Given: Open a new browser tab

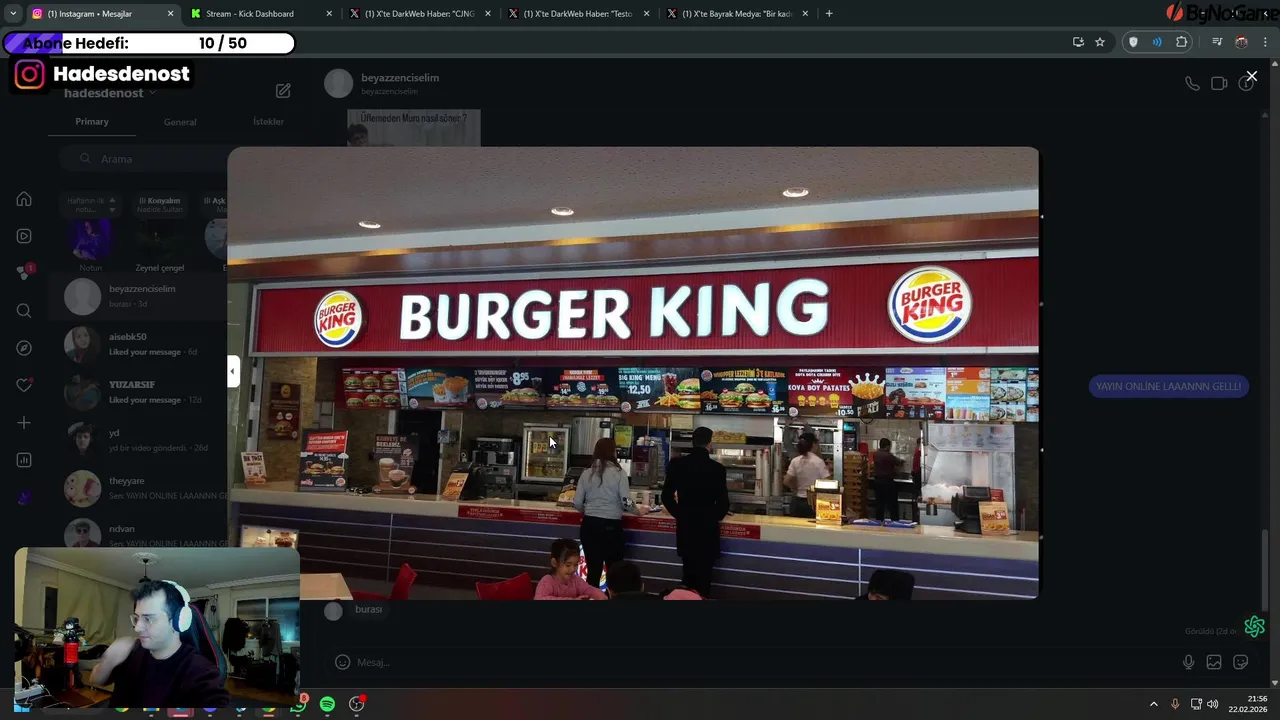Looking at the screenshot, I should [829, 14].
